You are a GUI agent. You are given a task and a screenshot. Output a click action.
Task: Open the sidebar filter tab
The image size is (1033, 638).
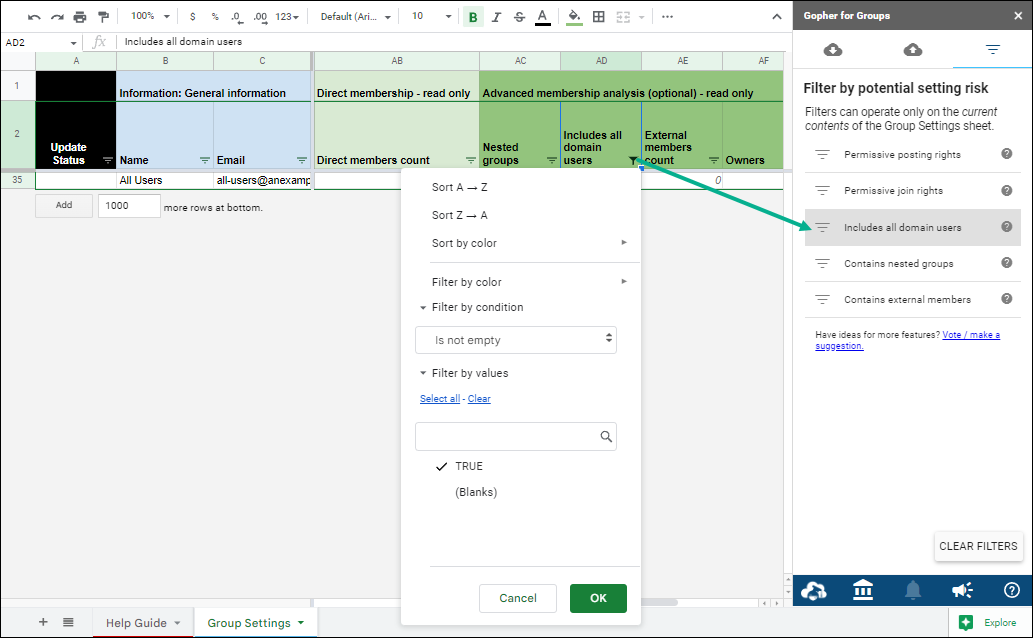coord(992,49)
